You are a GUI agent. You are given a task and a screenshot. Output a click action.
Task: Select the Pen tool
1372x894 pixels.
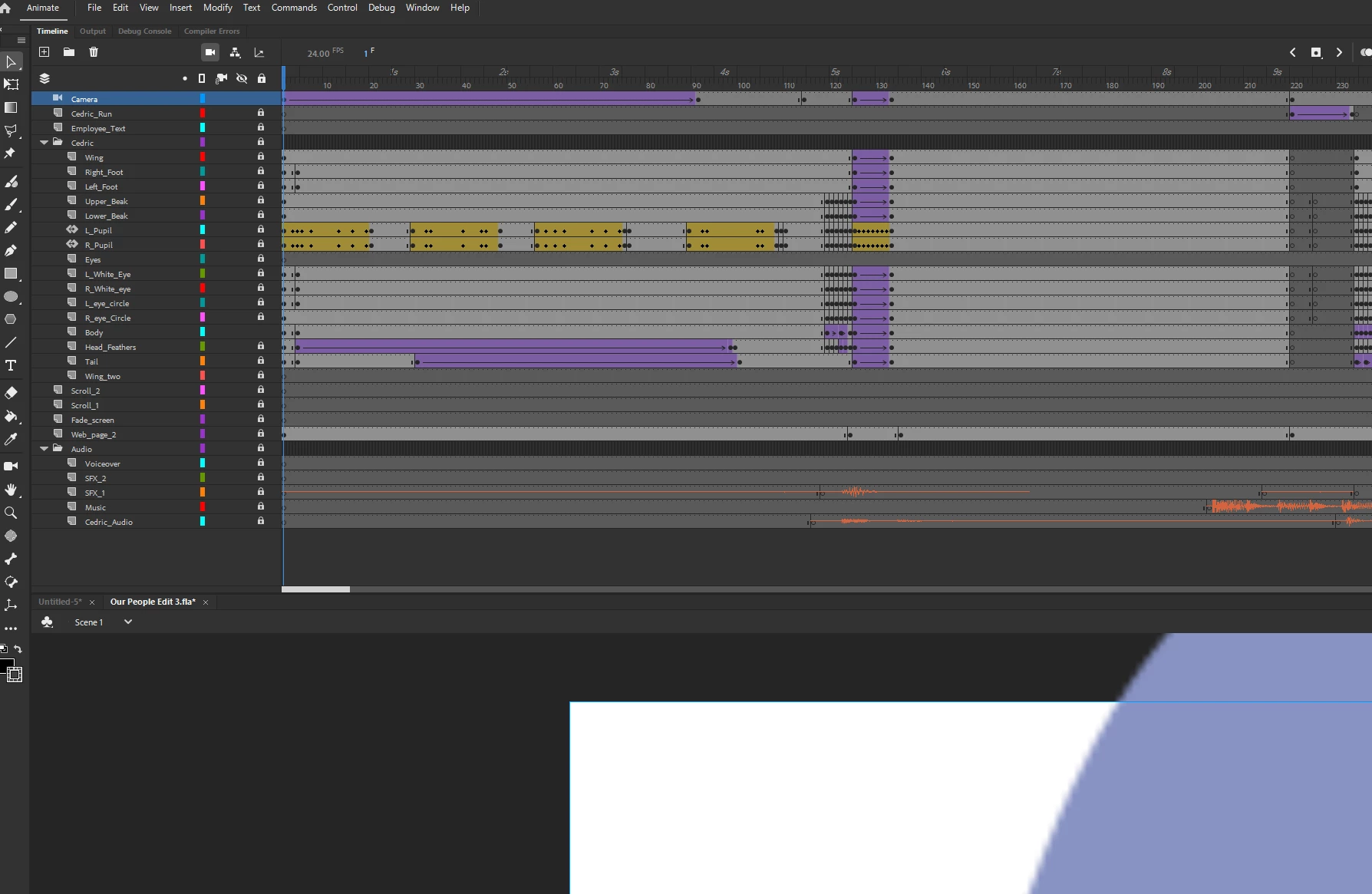point(11,250)
